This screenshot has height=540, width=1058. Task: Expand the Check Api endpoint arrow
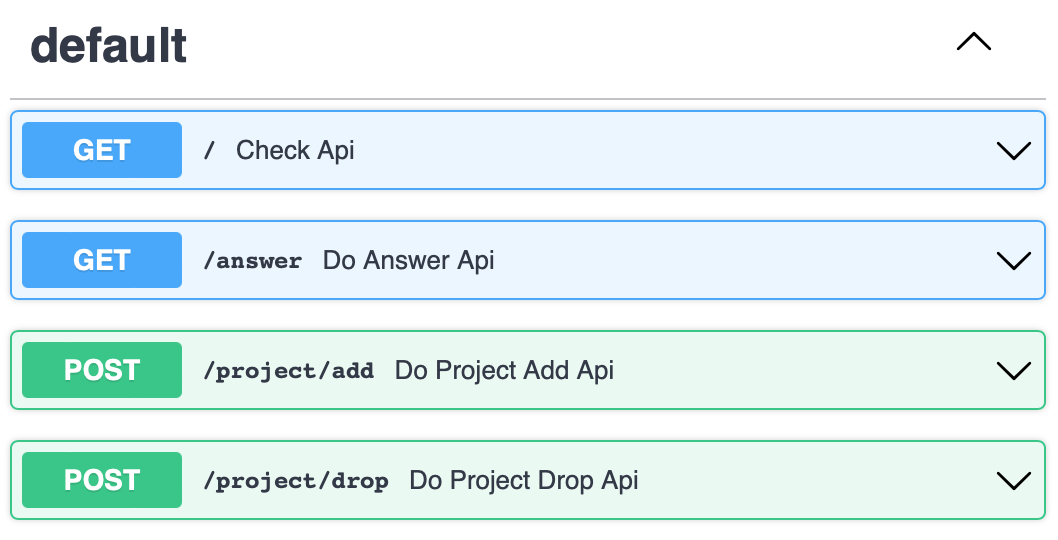pyautogui.click(x=1013, y=151)
